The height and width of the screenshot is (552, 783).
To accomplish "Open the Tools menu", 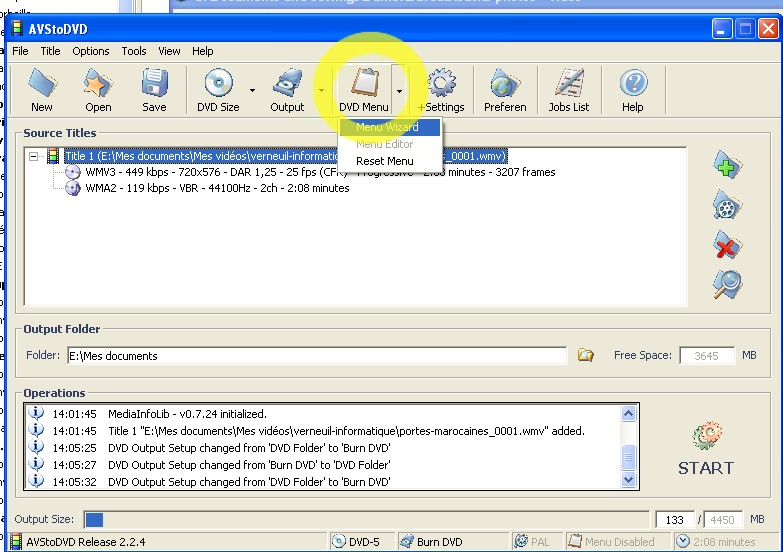I will (134, 51).
